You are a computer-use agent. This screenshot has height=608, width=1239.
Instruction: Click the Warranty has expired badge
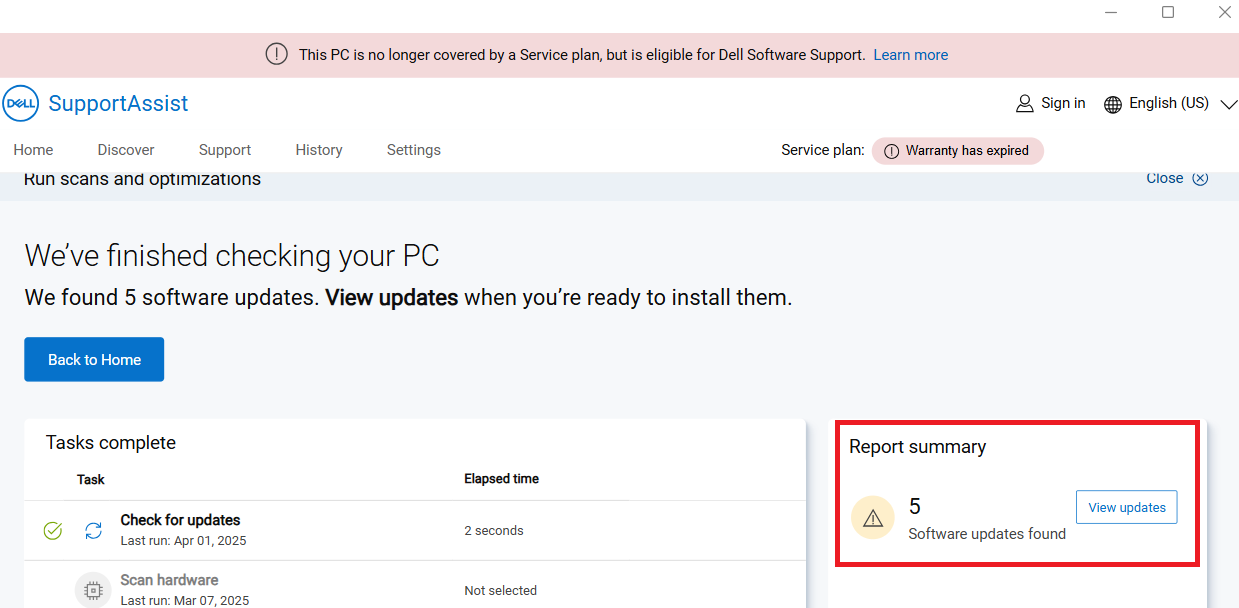[x=957, y=151]
